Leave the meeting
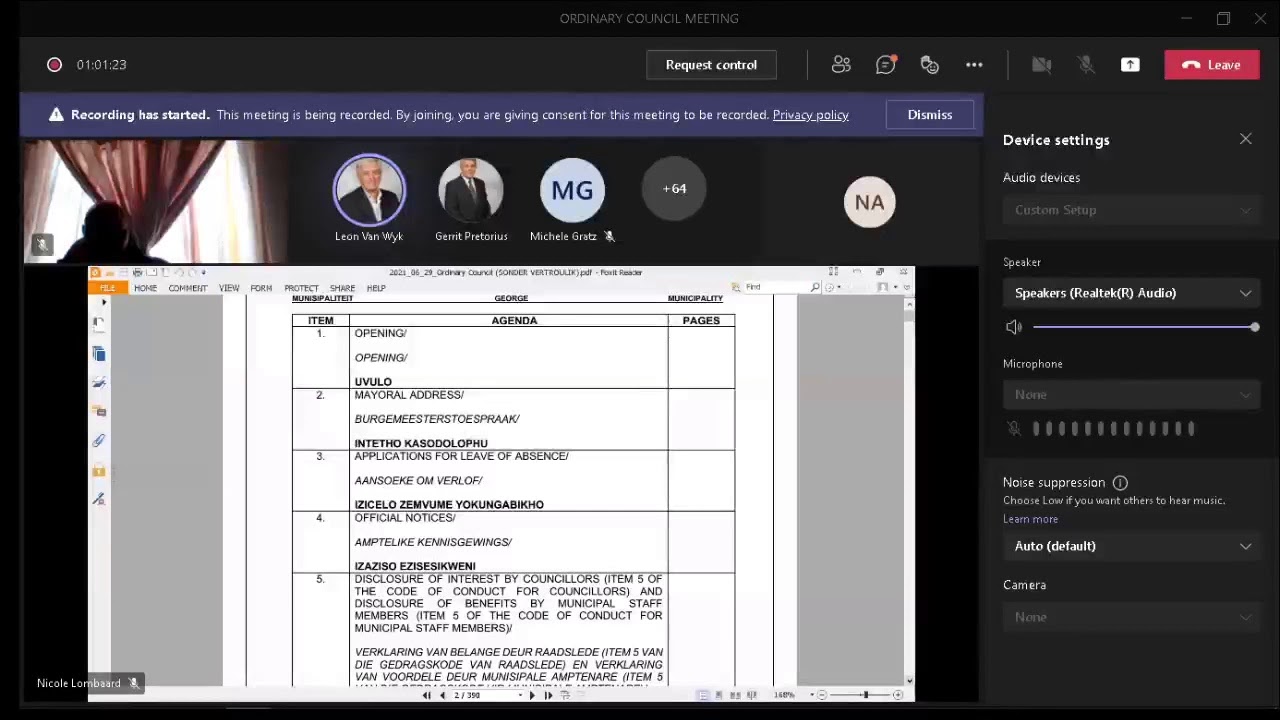The image size is (1280, 720). (x=1212, y=65)
